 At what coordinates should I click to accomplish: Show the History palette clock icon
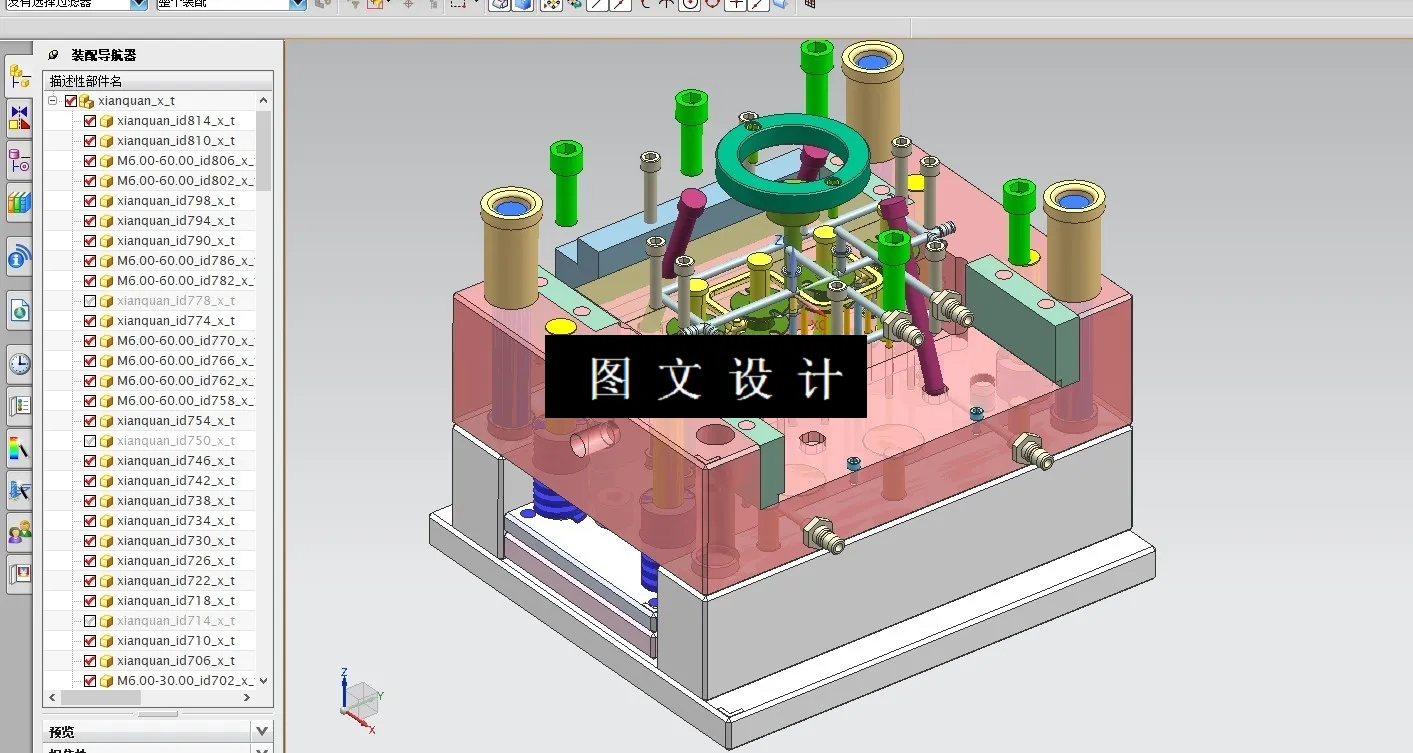point(18,363)
